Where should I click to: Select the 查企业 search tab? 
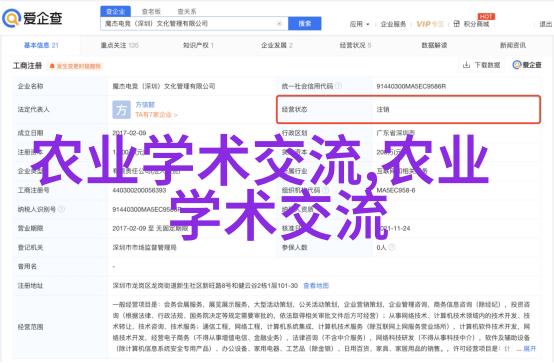tap(116, 12)
